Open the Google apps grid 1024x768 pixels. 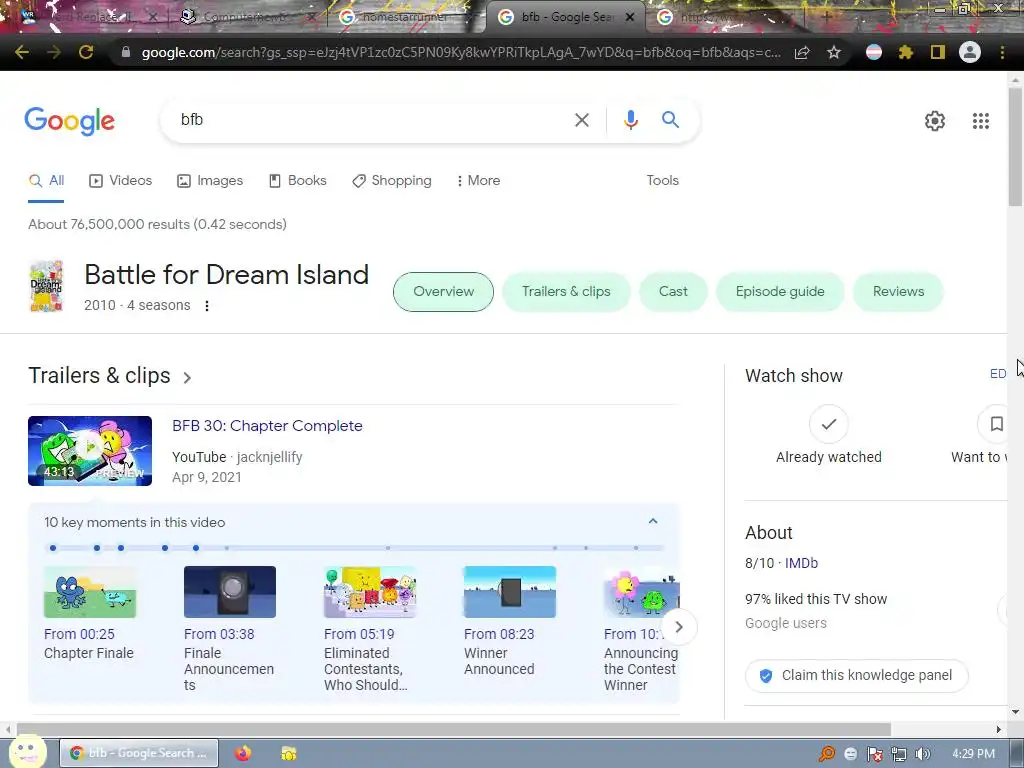[981, 121]
